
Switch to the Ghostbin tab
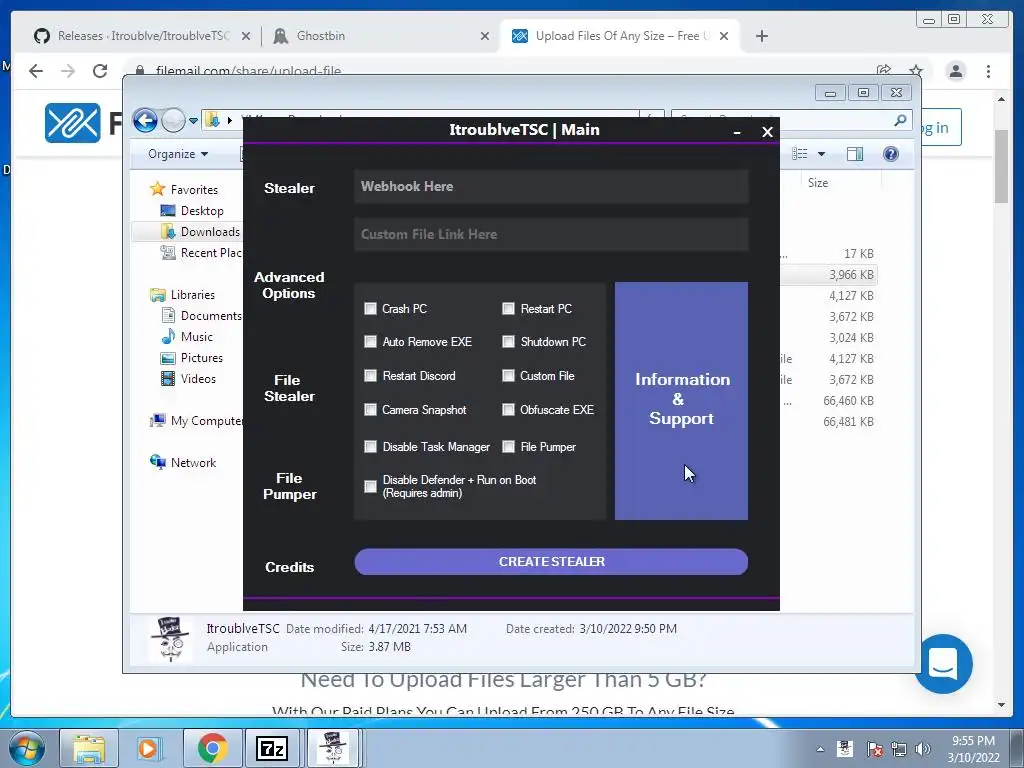pos(379,36)
